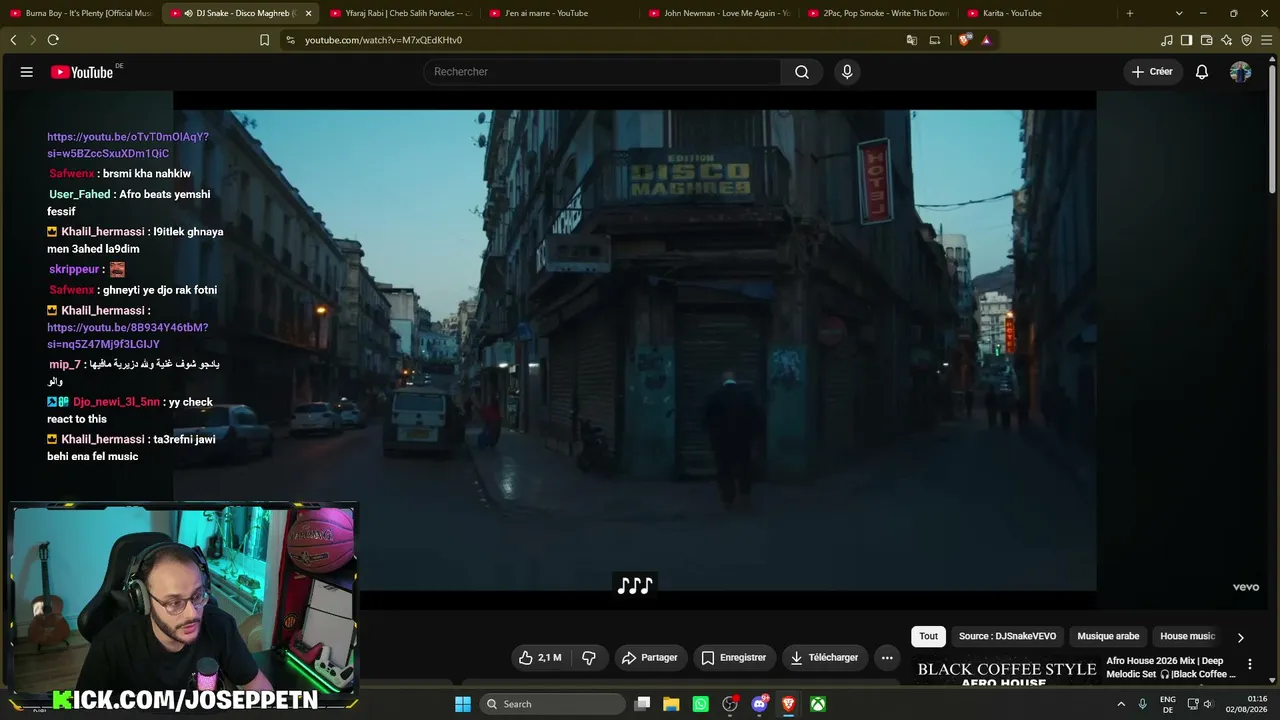Open Discord from the taskbar
This screenshot has width=1280, height=720.
pyautogui.click(x=759, y=704)
